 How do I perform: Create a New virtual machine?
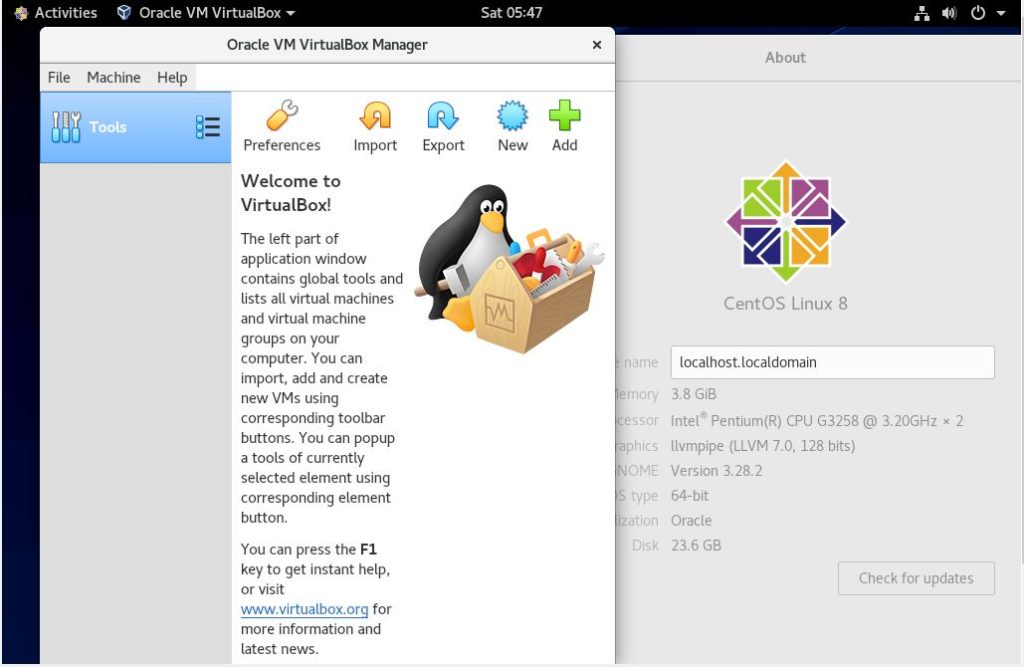513,126
